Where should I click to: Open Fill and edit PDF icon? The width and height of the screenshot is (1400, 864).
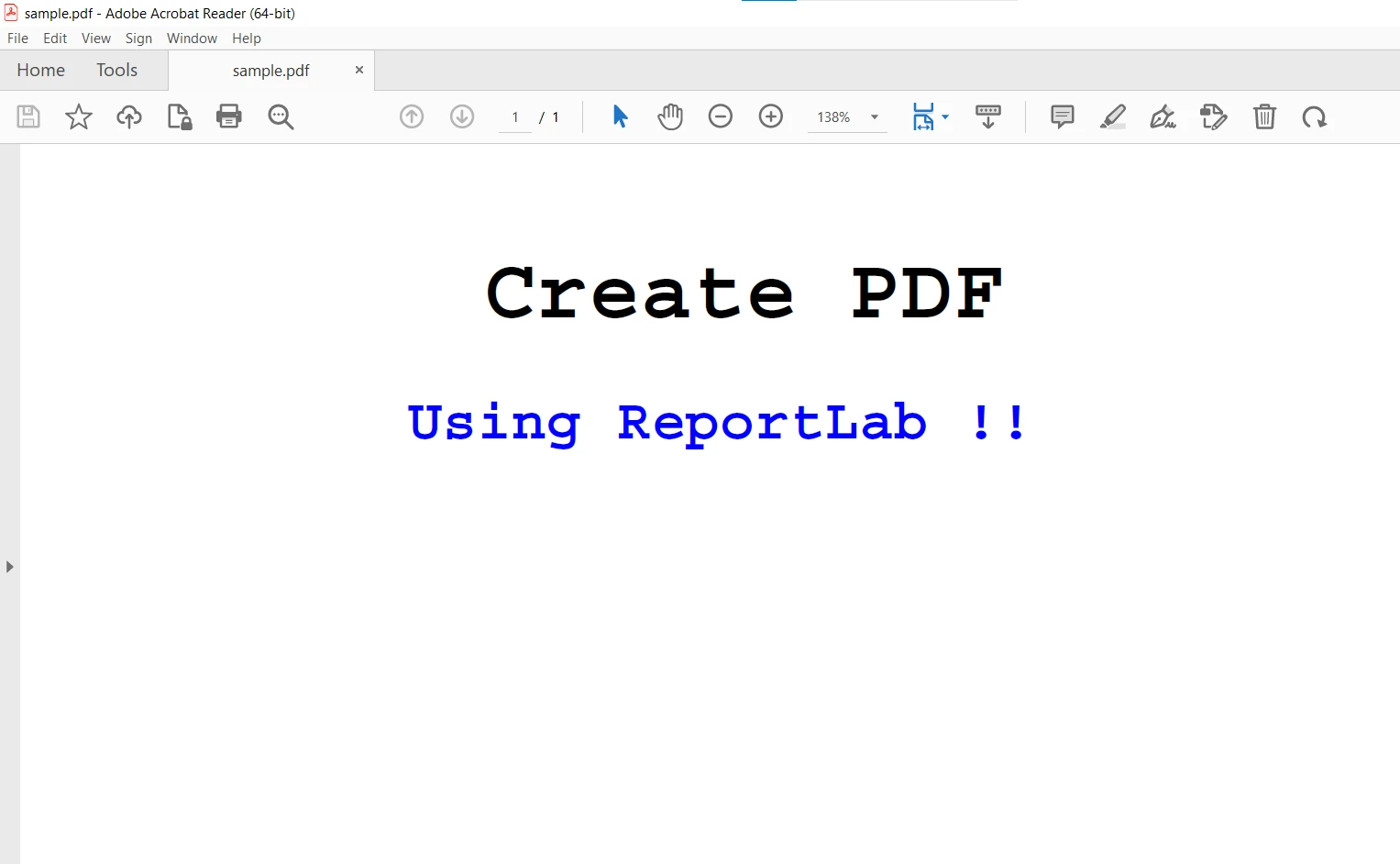point(1214,116)
